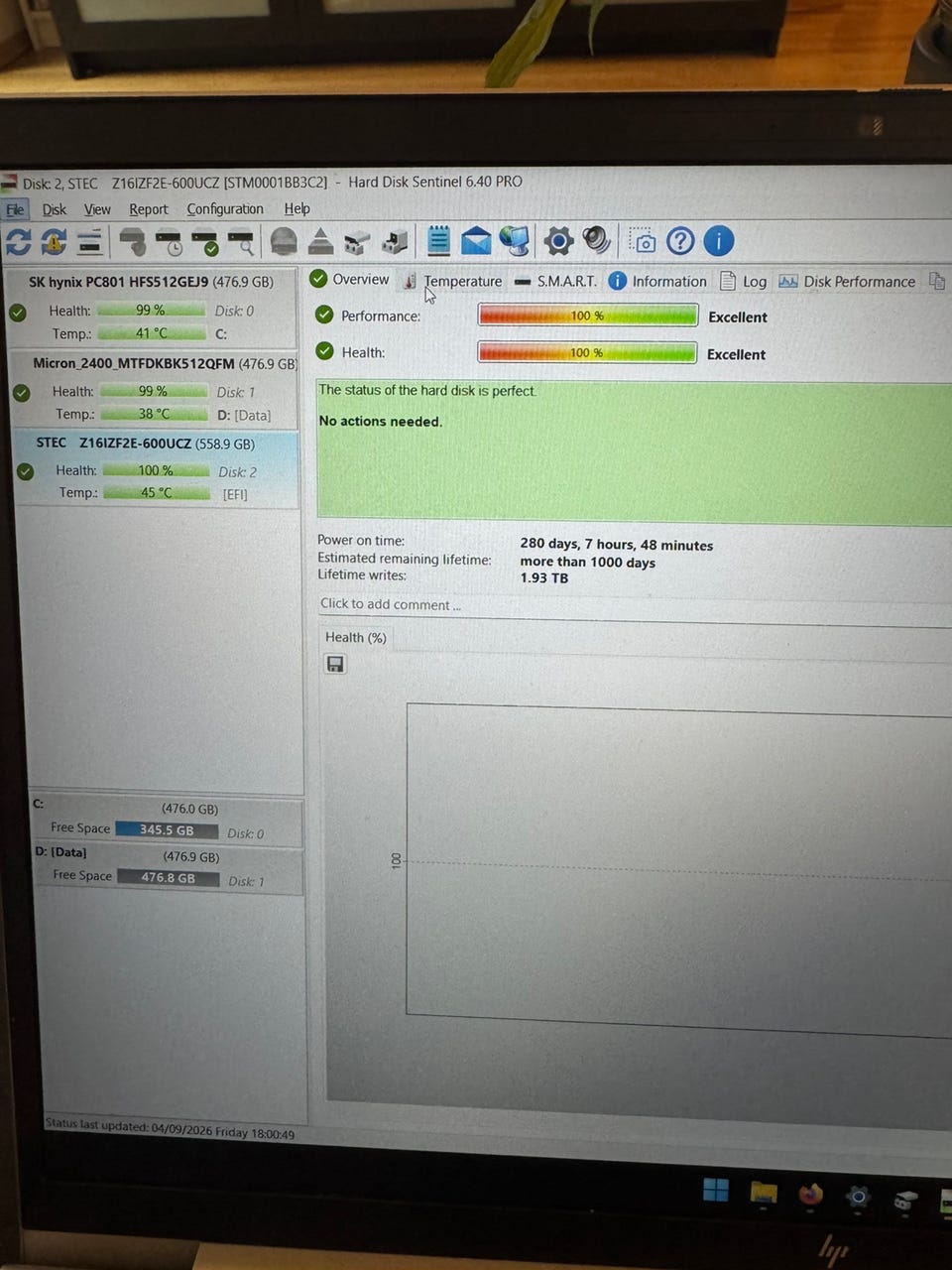Open the Report menu
Image resolution: width=952 pixels, height=1270 pixels.
149,209
